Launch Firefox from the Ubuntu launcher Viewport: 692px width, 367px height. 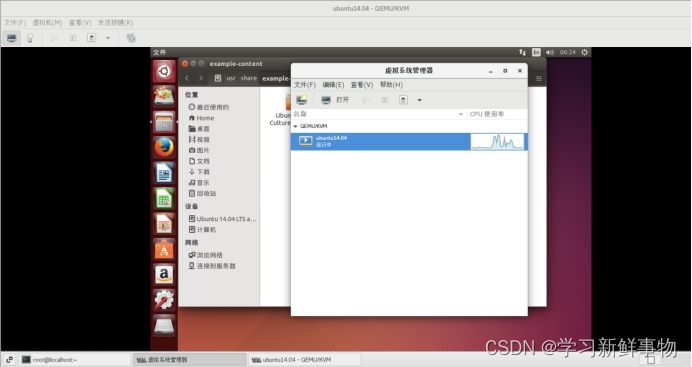click(164, 147)
